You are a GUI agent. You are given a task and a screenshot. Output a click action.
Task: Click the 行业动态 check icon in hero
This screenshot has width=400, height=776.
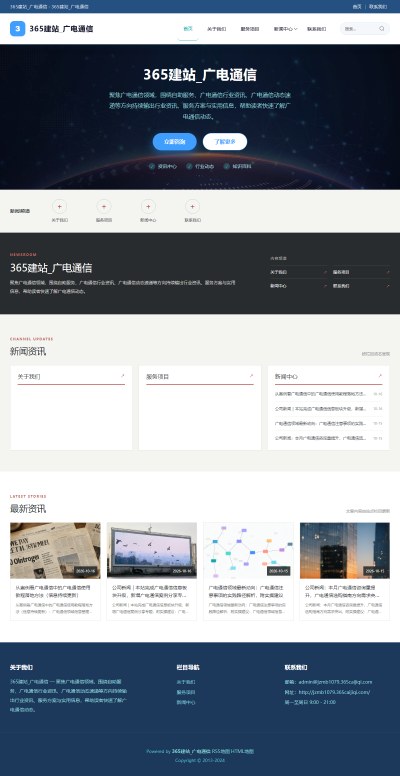(x=189, y=167)
